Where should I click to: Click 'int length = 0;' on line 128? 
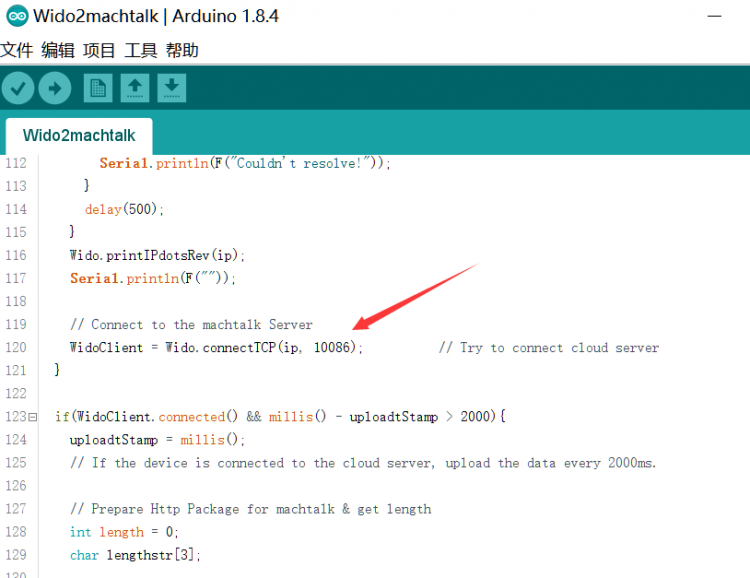click(x=124, y=532)
